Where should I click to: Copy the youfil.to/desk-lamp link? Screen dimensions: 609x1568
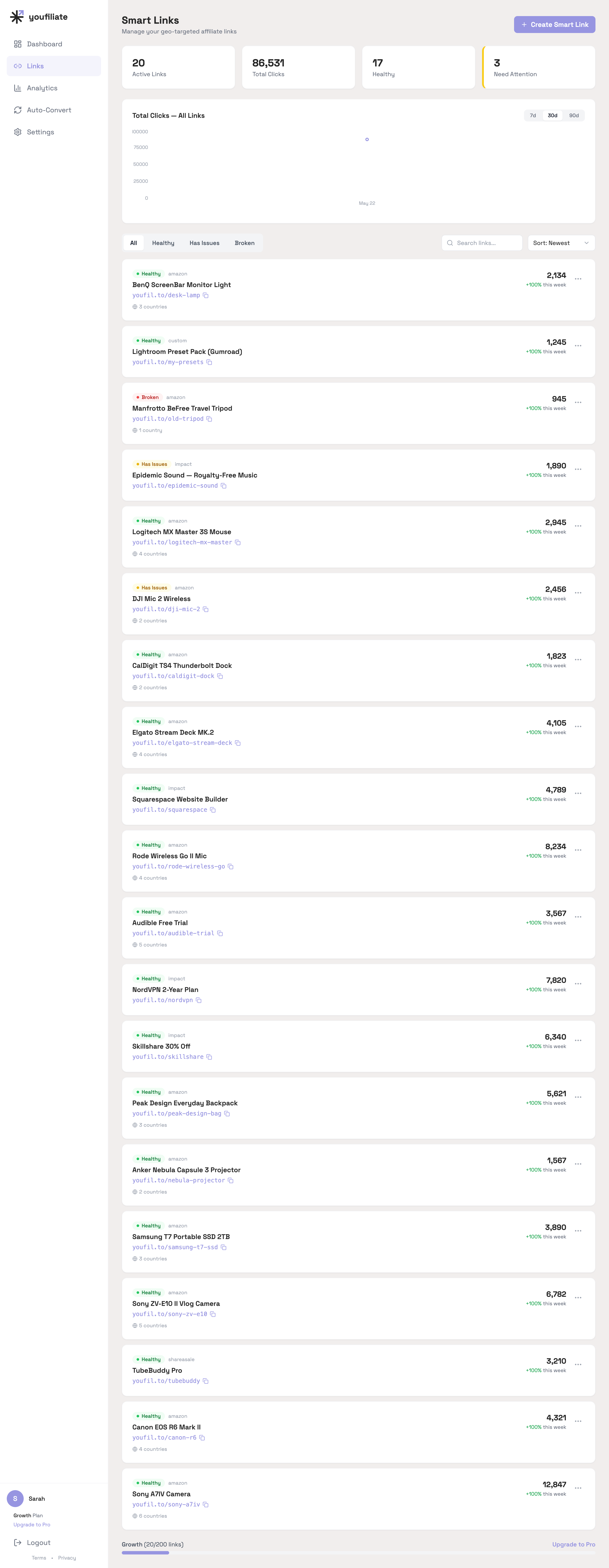tap(206, 295)
